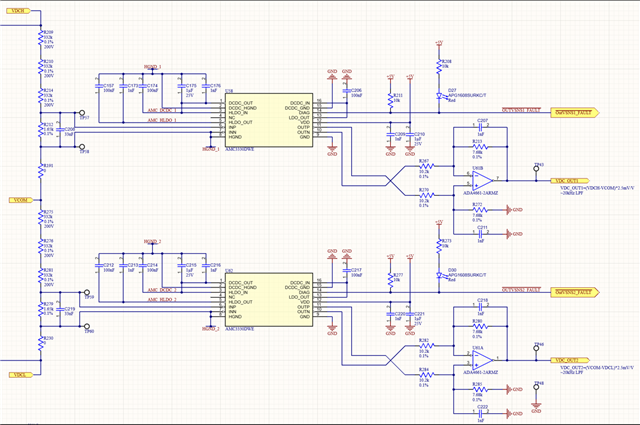Select resistor R209 symbol

[x=40, y=38]
